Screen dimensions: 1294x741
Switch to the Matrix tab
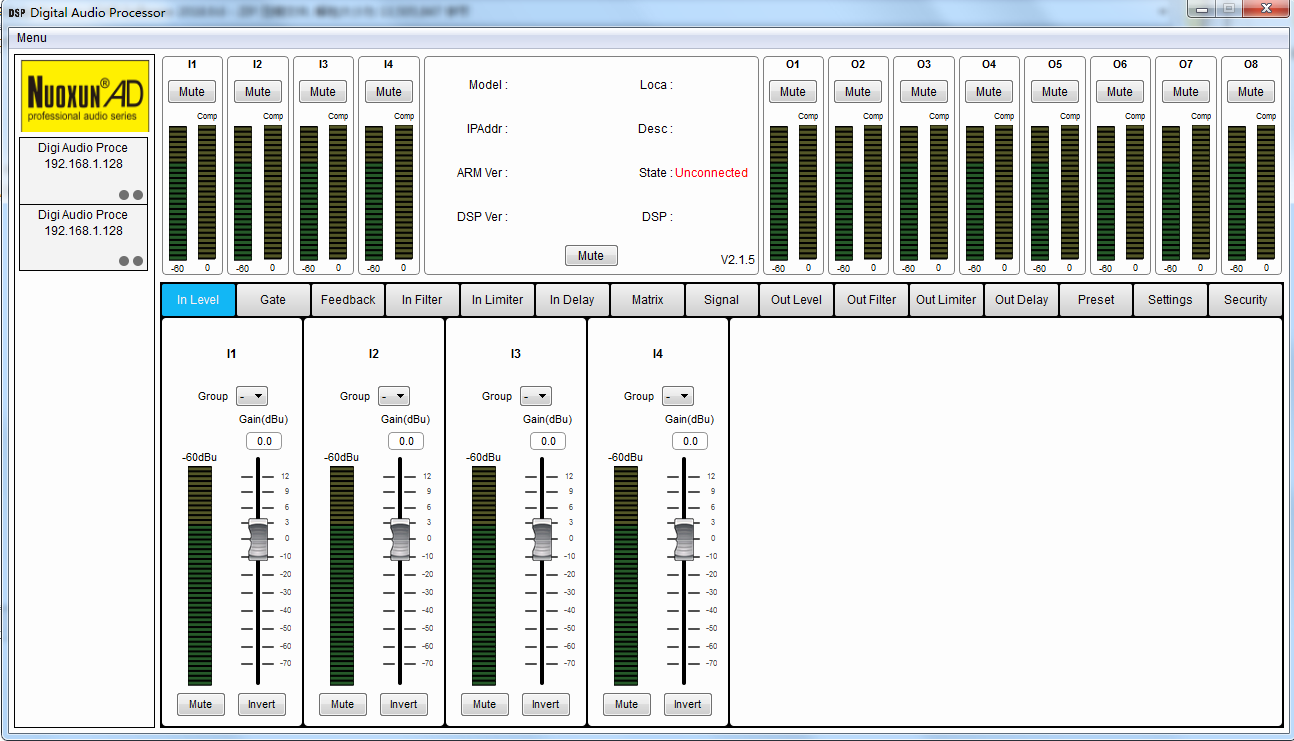tap(646, 299)
